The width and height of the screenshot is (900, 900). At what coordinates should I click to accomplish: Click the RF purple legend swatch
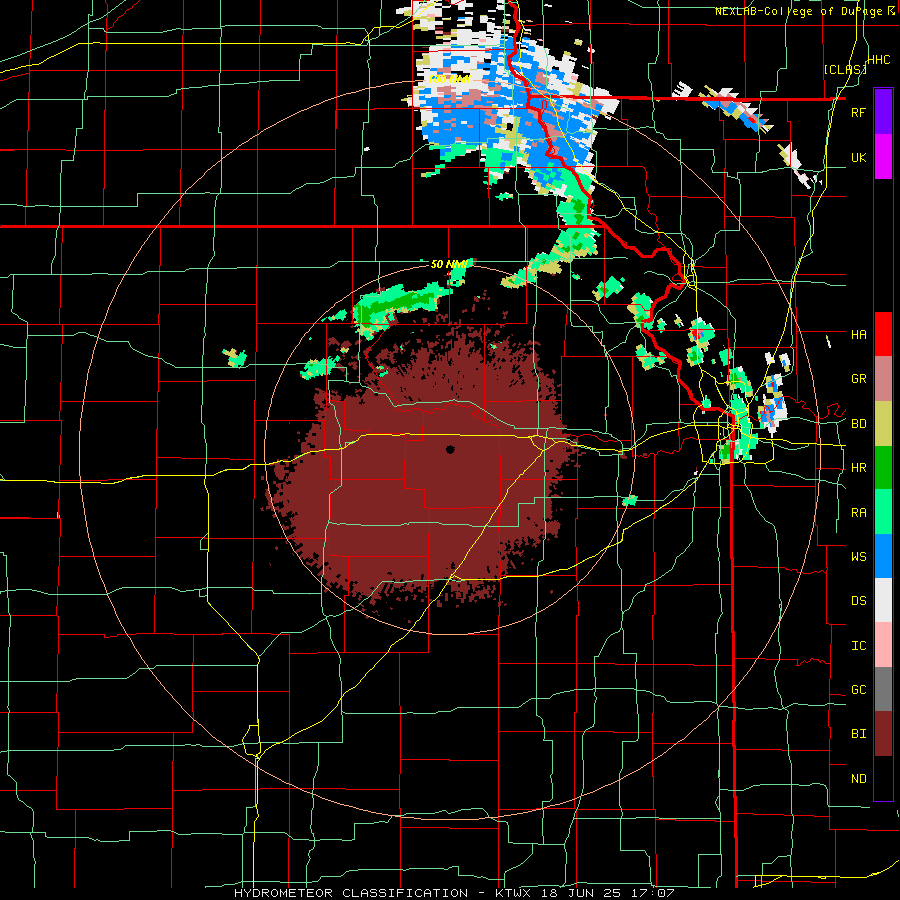tap(883, 112)
